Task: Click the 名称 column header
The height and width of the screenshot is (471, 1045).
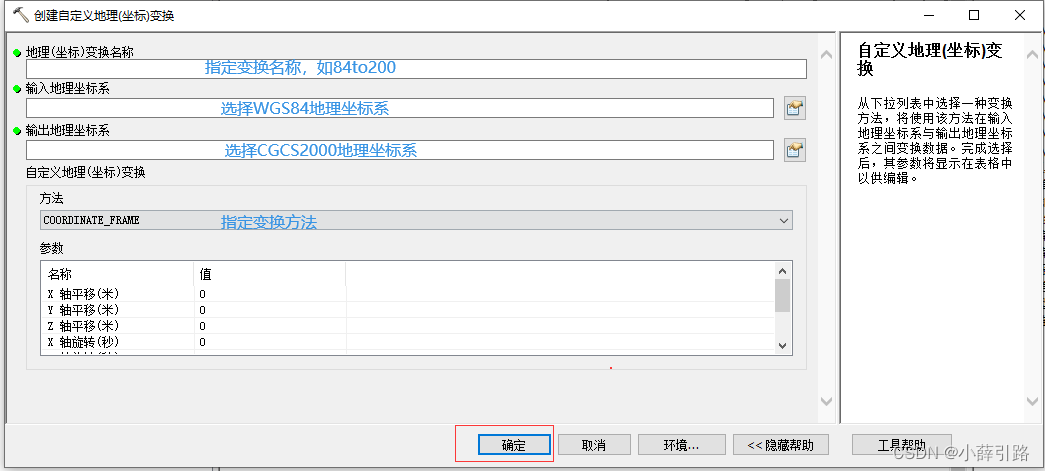Action: pyautogui.click(x=117, y=274)
